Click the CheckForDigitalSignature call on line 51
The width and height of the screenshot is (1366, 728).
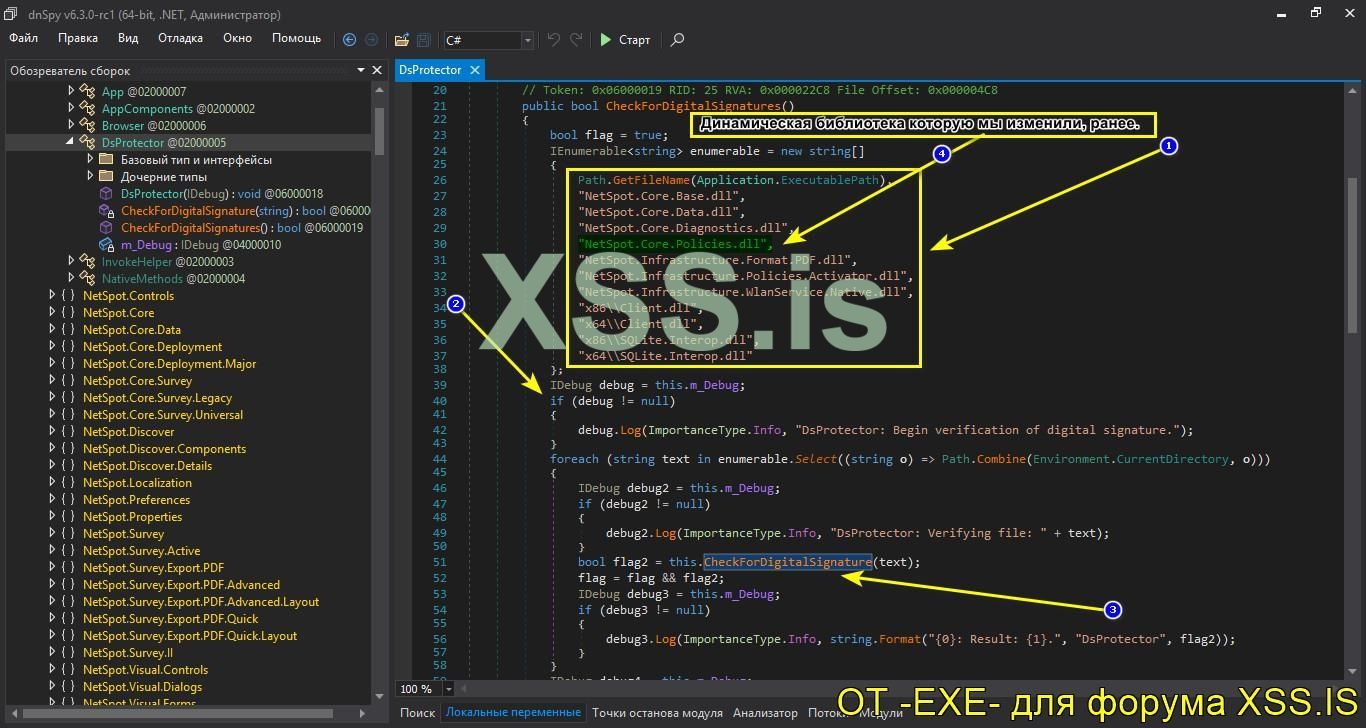(787, 562)
